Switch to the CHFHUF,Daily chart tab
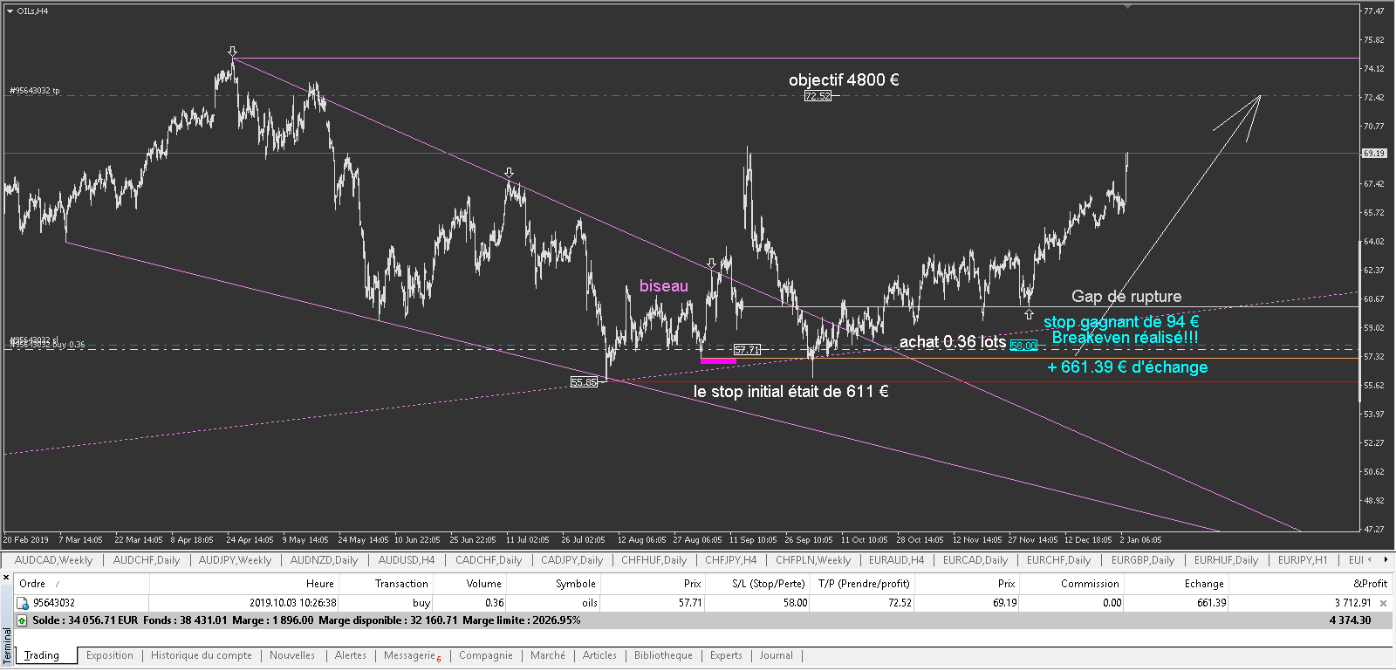Image resolution: width=1396 pixels, height=670 pixels. tap(655, 560)
